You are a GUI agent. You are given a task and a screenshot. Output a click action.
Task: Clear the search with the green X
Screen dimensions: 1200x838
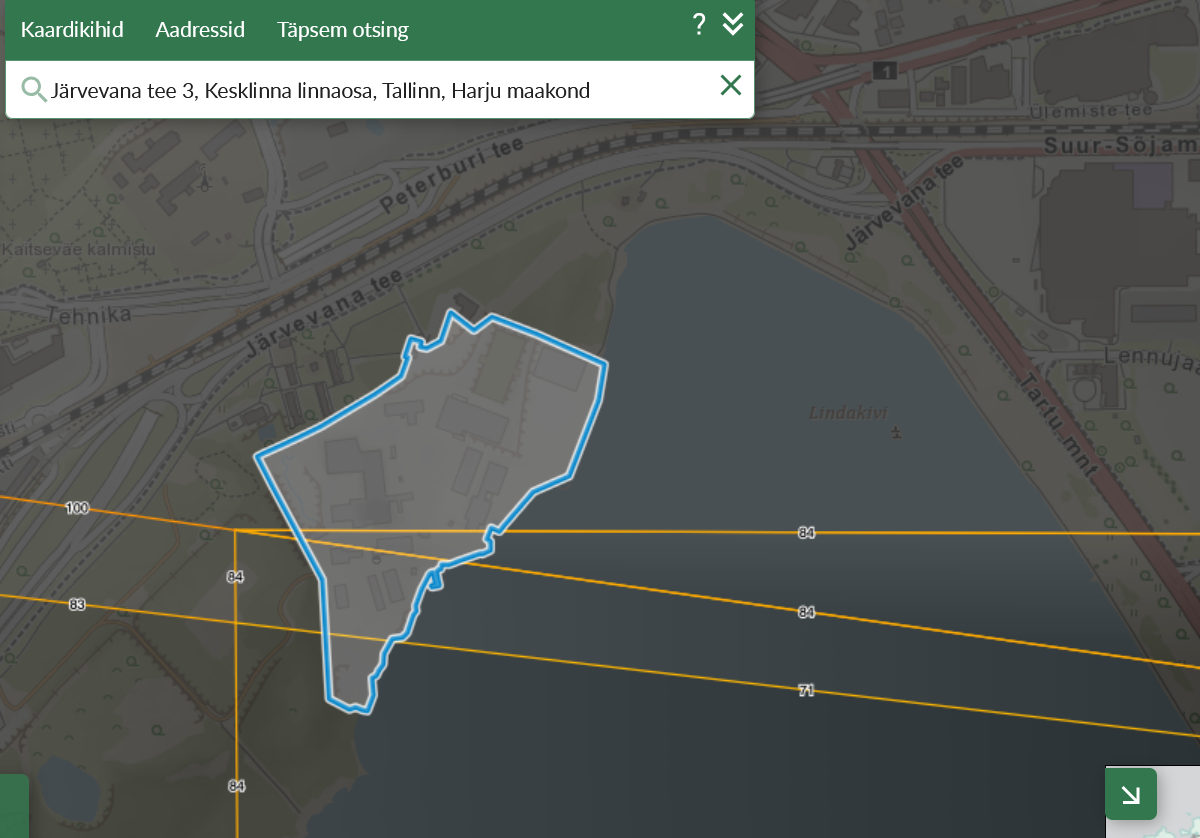coord(731,86)
